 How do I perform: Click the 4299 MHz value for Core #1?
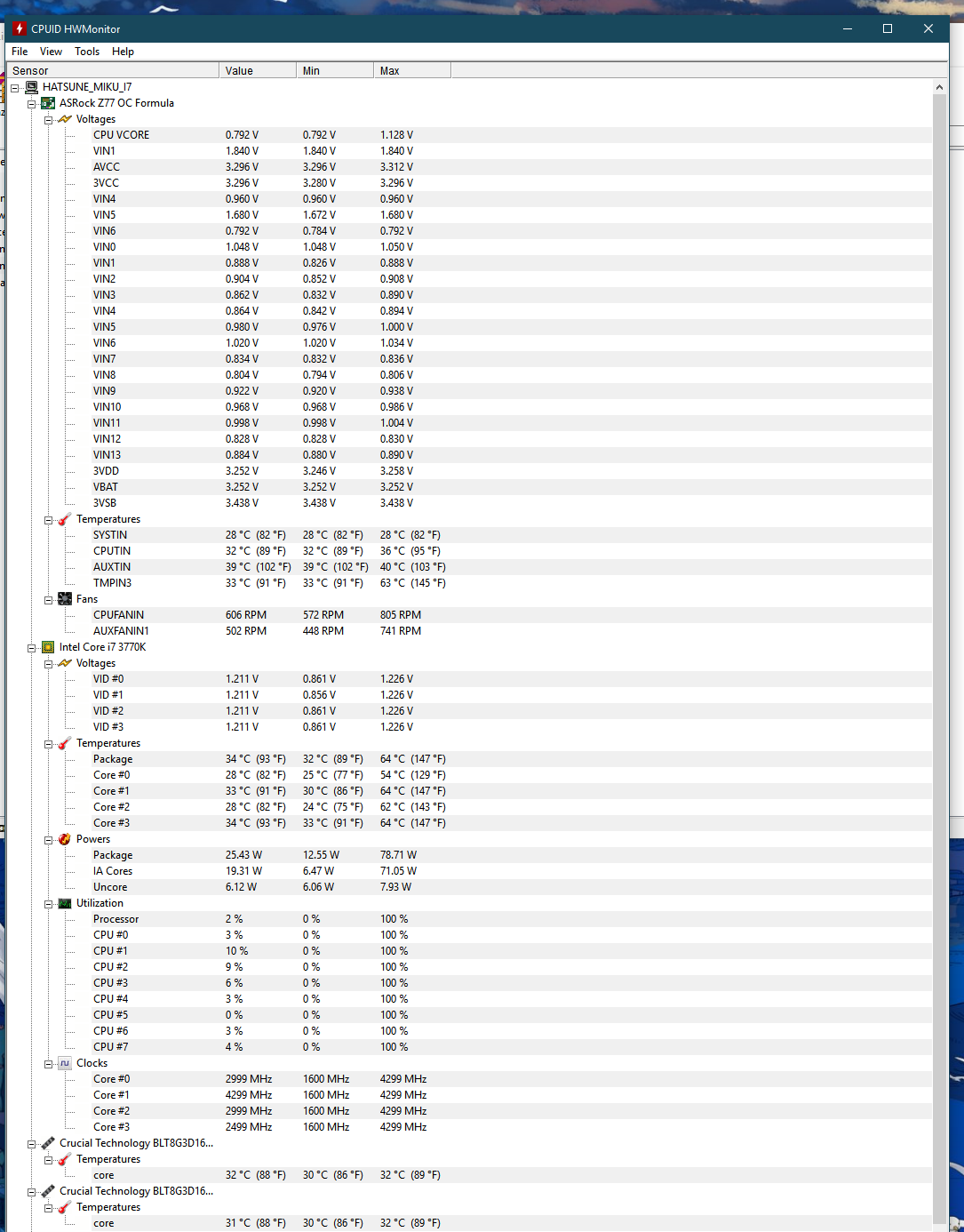[249, 1095]
